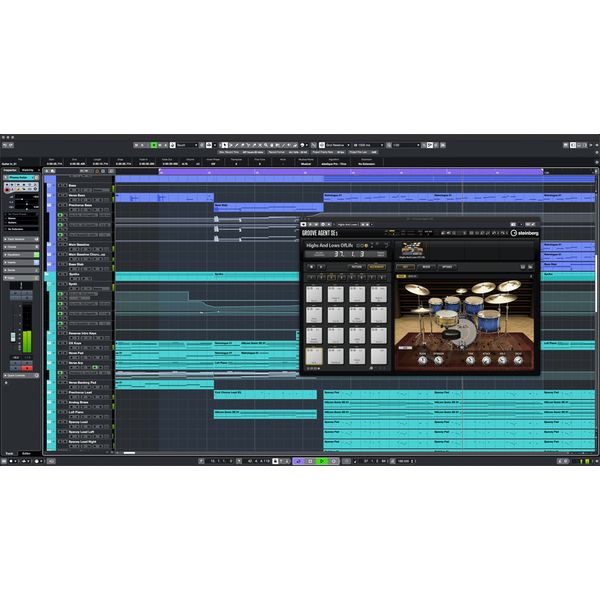Click the setup gear icon at top right
The height and width of the screenshot is (600, 600).
pyautogui.click(x=597, y=145)
